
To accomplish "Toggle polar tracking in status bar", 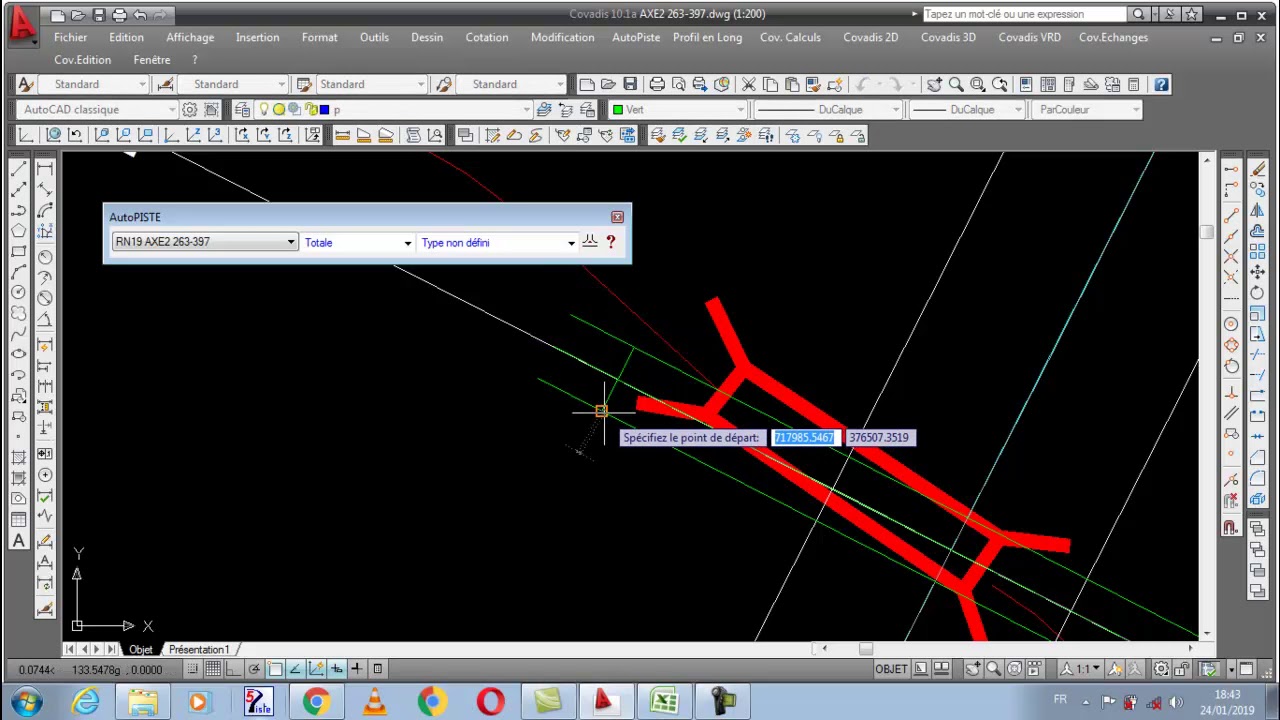I will click(x=254, y=669).
